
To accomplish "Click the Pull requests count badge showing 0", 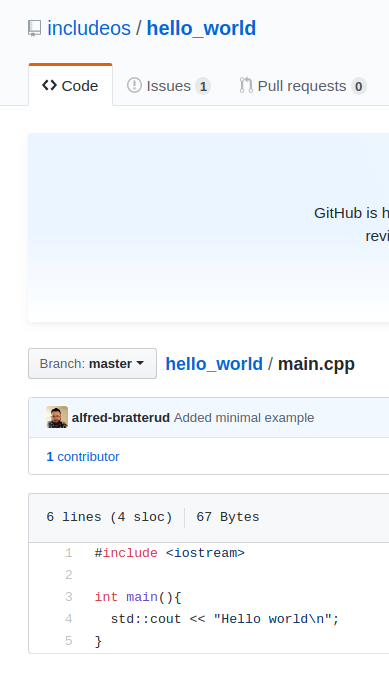I will point(359,86).
